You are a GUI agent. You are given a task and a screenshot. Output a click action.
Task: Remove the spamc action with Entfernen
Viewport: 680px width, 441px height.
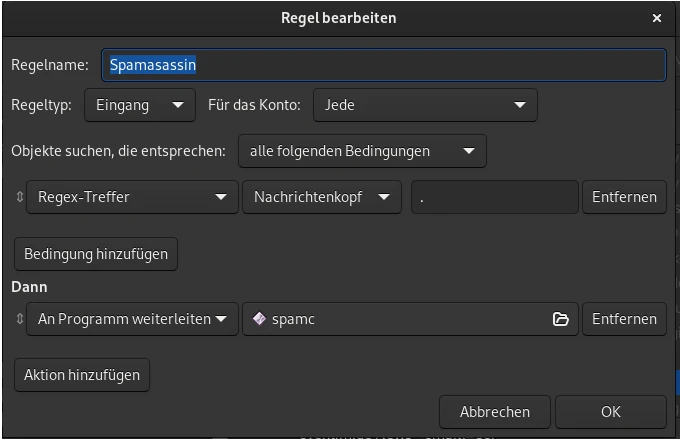coord(624,319)
